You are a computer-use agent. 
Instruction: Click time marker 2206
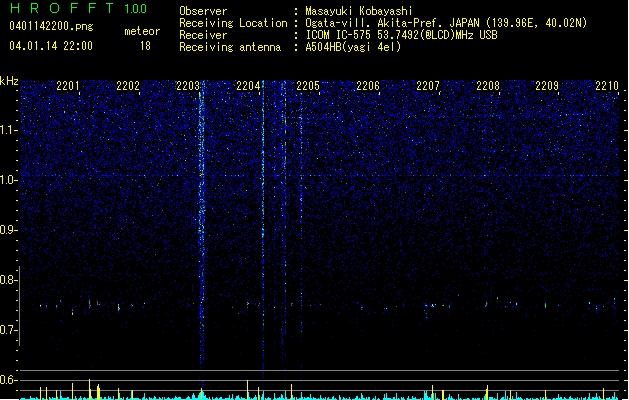(368, 85)
